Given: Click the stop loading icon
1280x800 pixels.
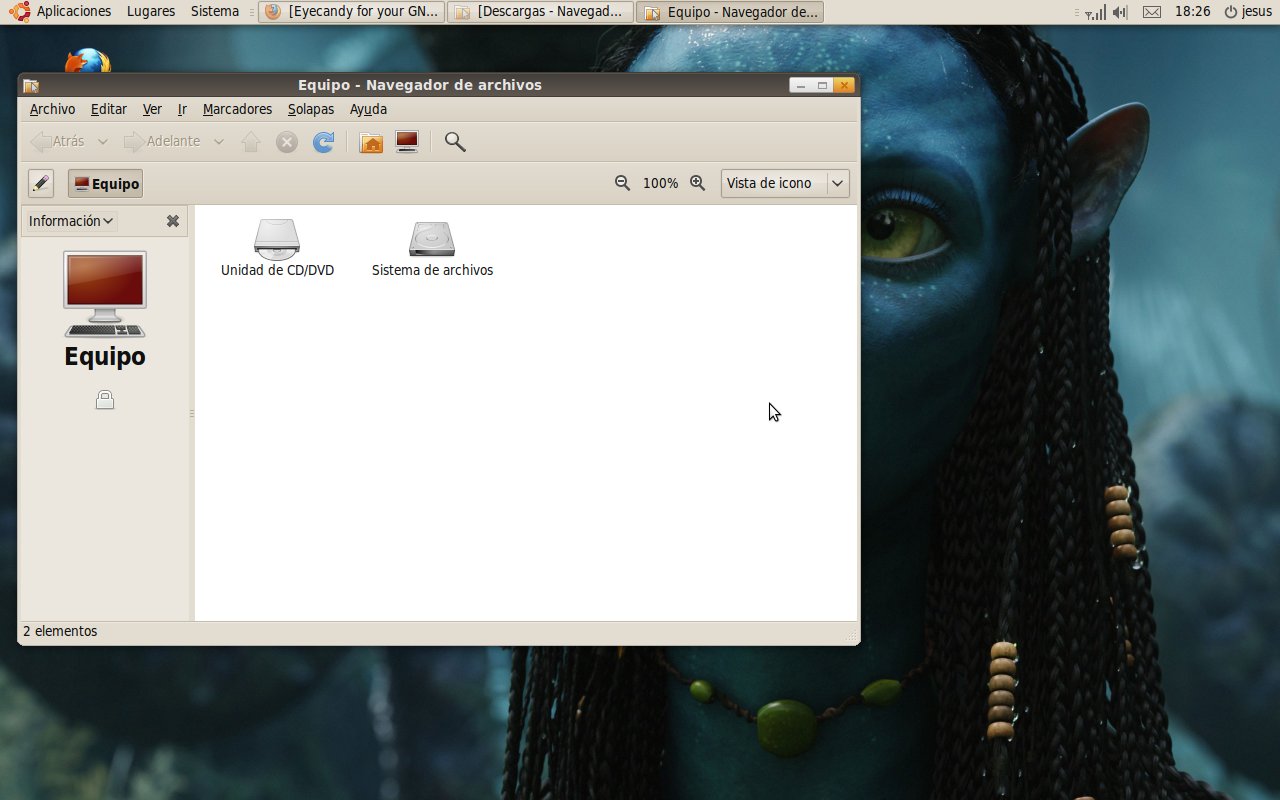Looking at the screenshot, I should (x=287, y=142).
